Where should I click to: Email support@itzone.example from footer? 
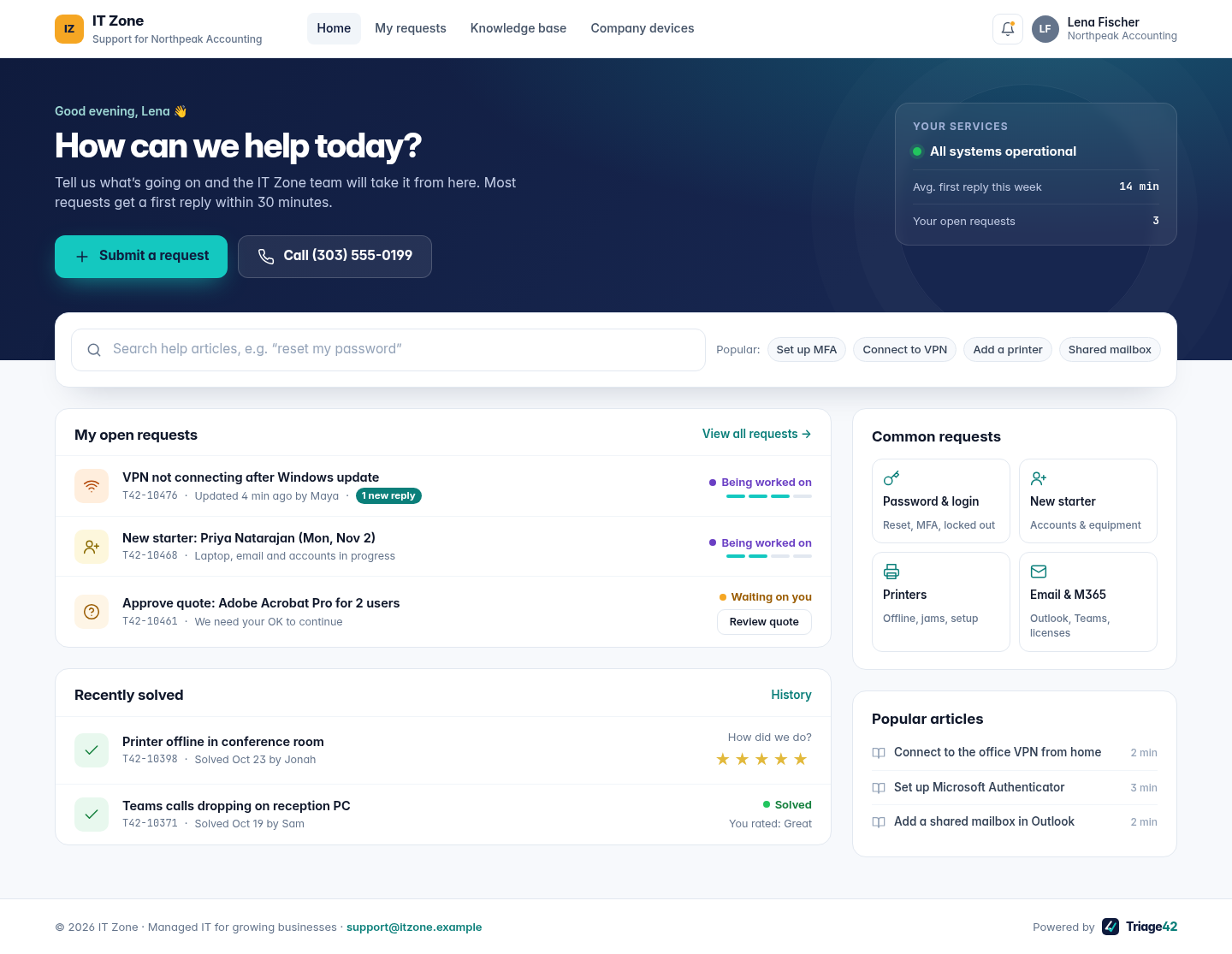coord(414,927)
